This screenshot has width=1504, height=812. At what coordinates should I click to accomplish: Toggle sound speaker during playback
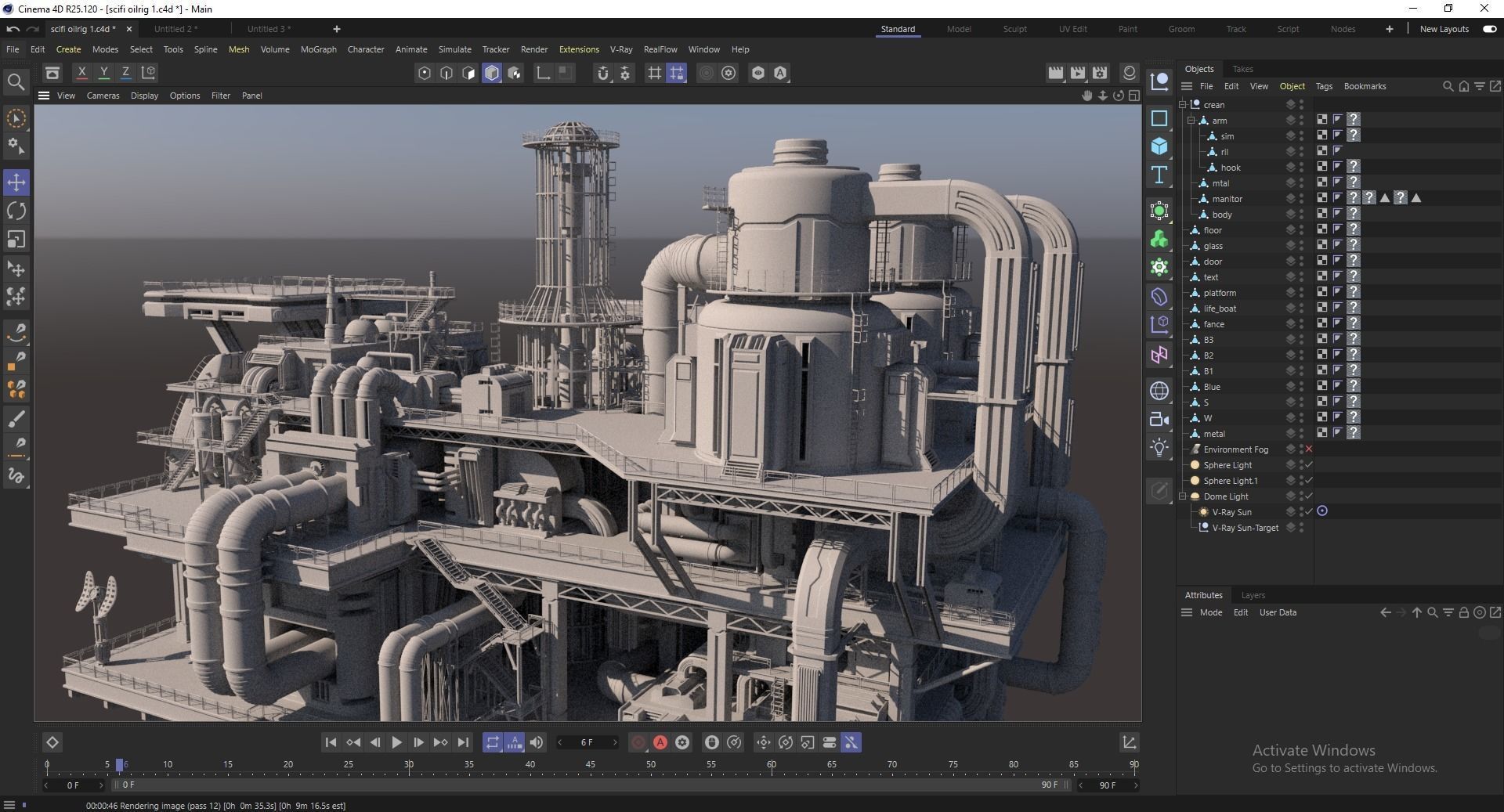[537, 742]
